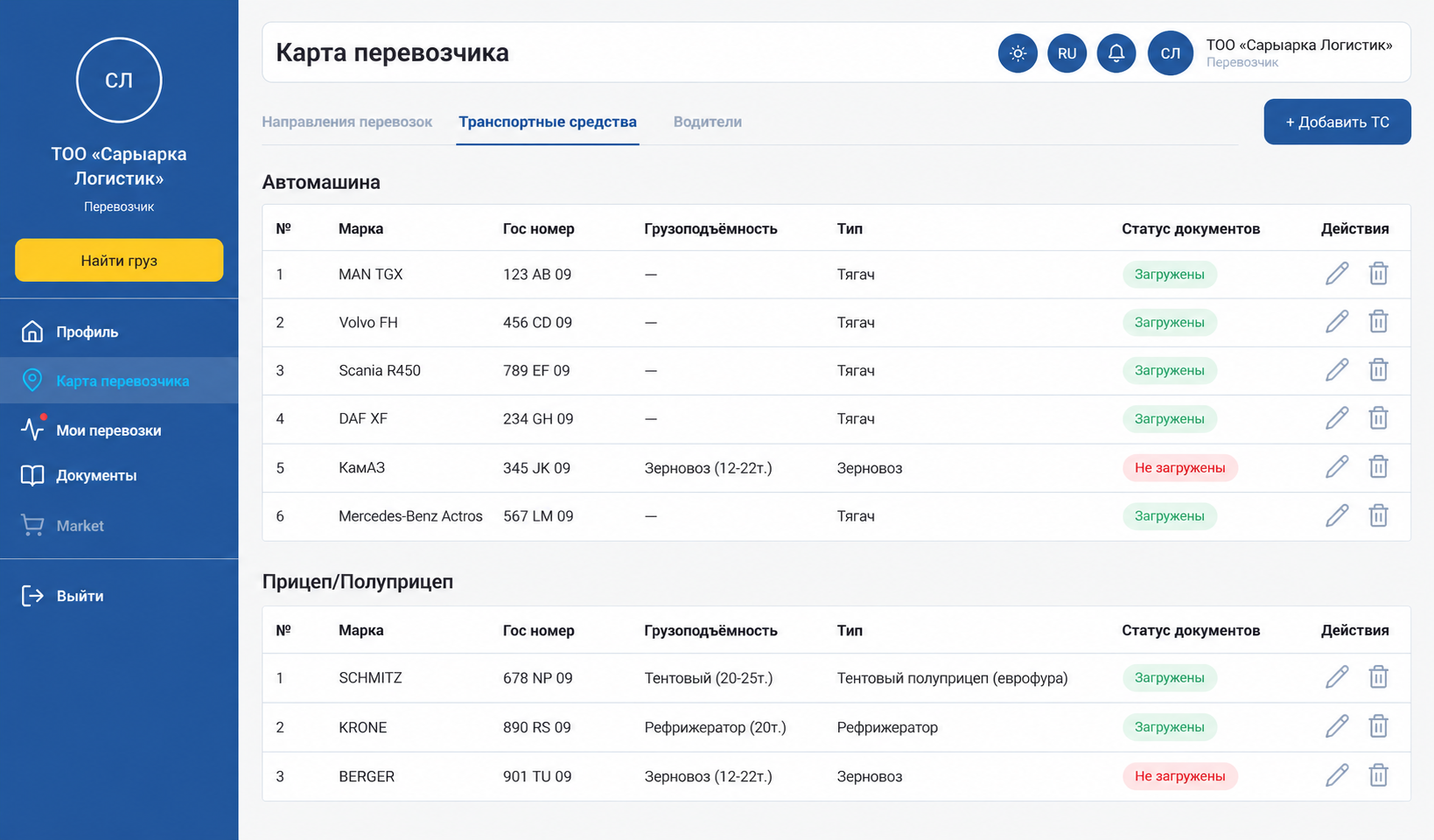The image size is (1434, 840).
Task: Open the notifications bell
Action: [1116, 53]
